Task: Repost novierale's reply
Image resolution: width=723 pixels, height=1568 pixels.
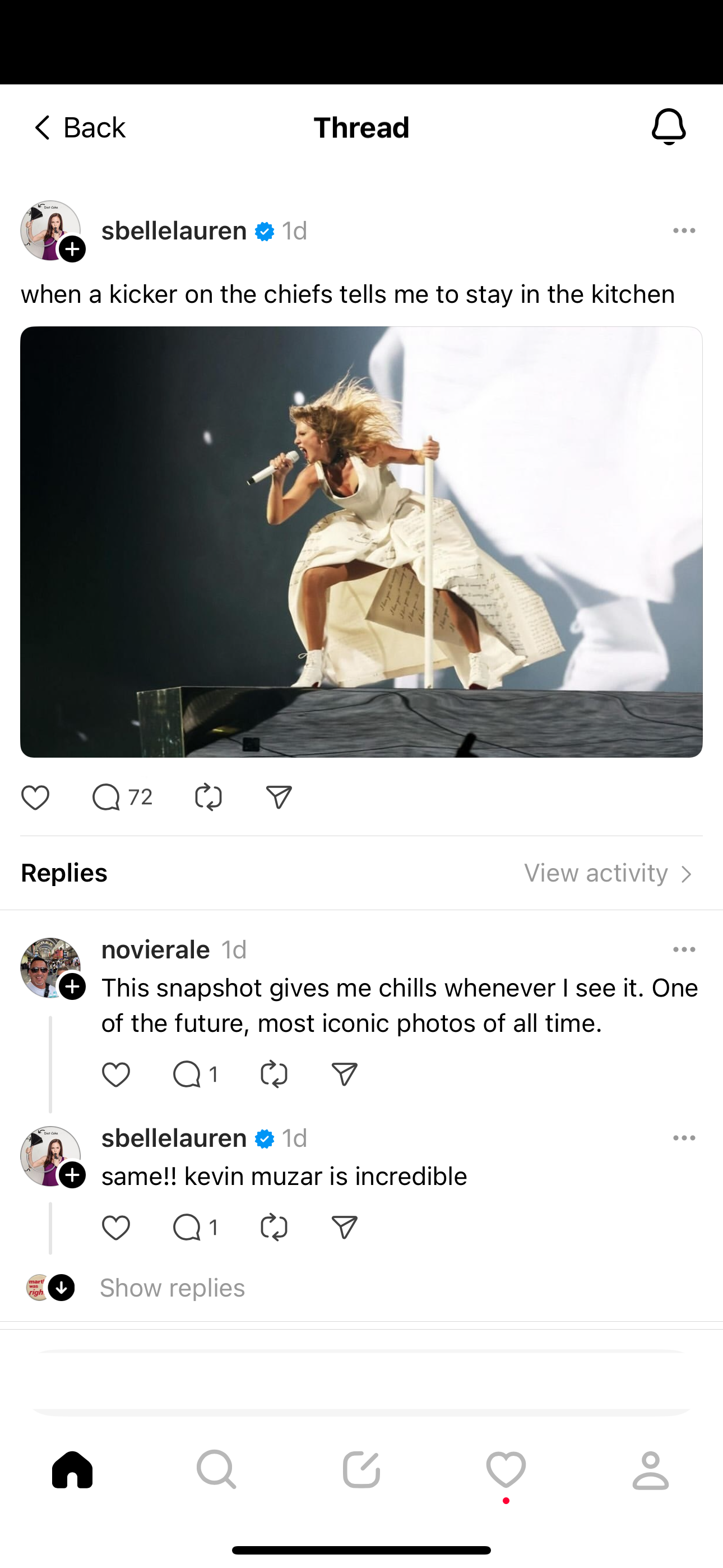Action: click(x=274, y=1075)
